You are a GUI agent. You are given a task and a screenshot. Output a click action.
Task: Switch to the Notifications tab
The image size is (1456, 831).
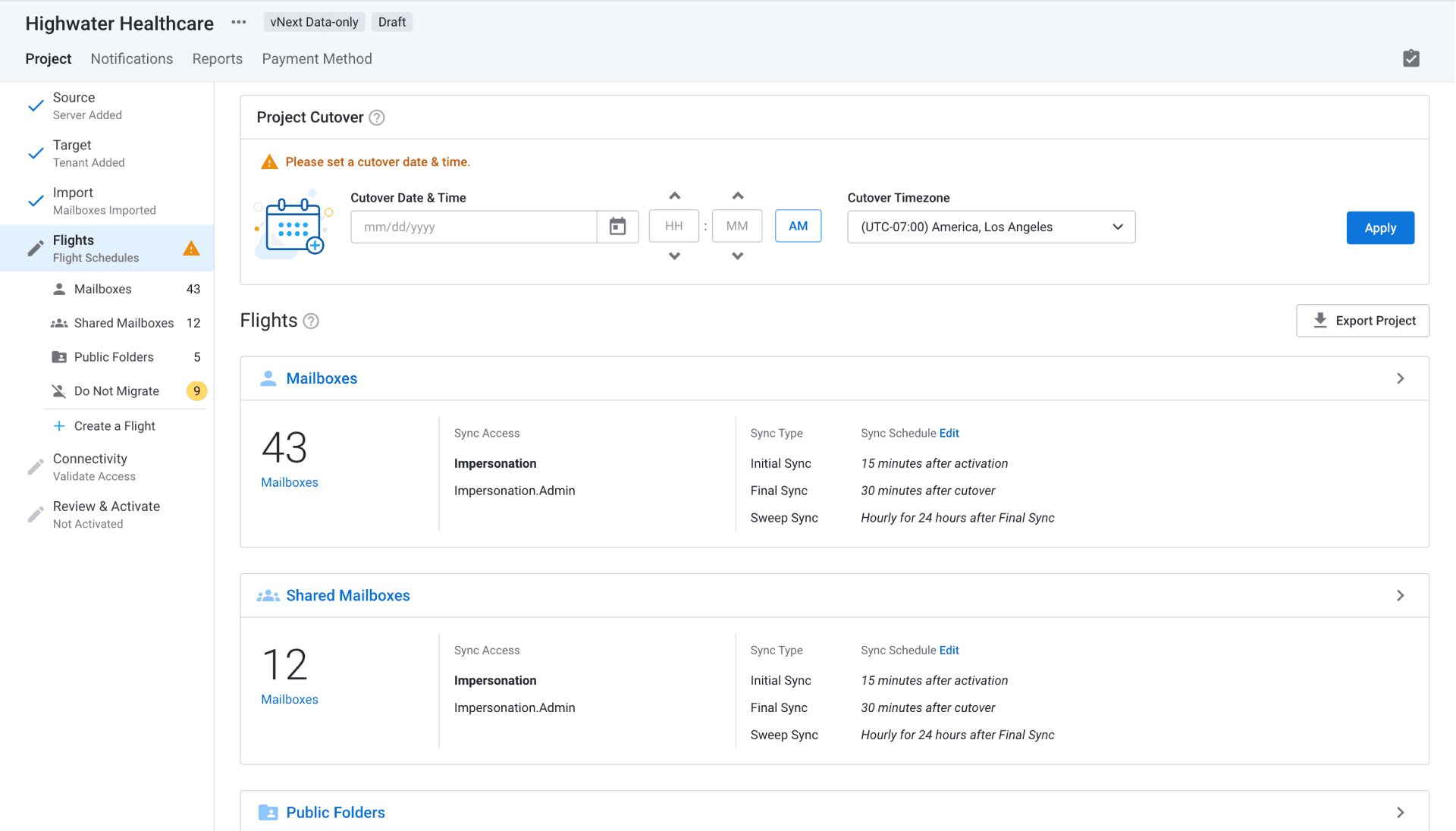[132, 59]
